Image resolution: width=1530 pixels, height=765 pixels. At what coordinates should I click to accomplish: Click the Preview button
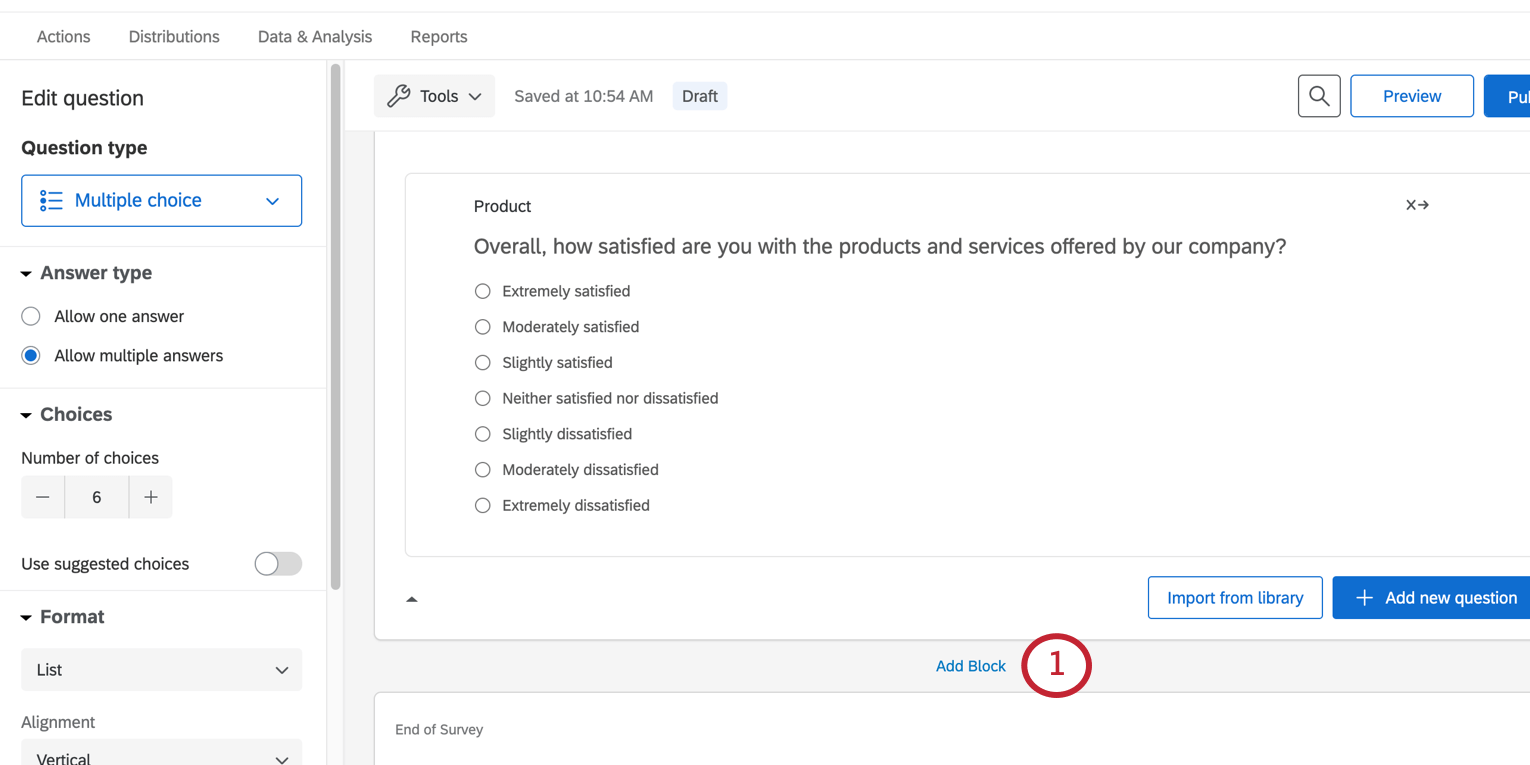(1411, 96)
